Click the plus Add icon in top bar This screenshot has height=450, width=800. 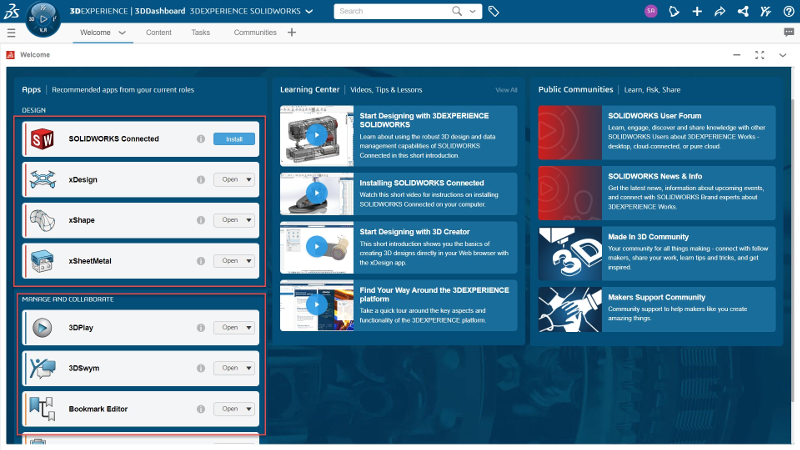pyautogui.click(x=697, y=11)
